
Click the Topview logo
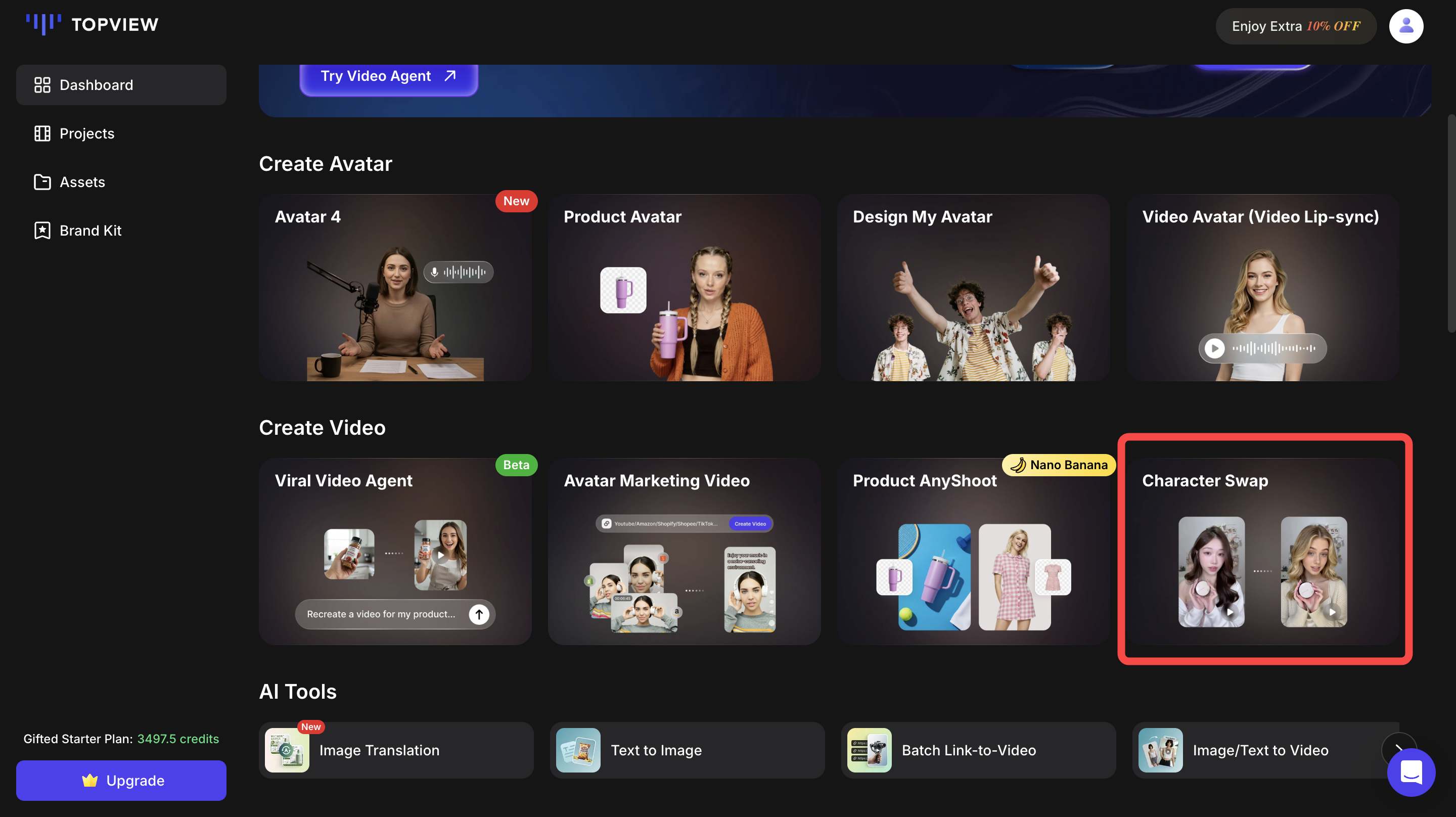click(x=90, y=24)
